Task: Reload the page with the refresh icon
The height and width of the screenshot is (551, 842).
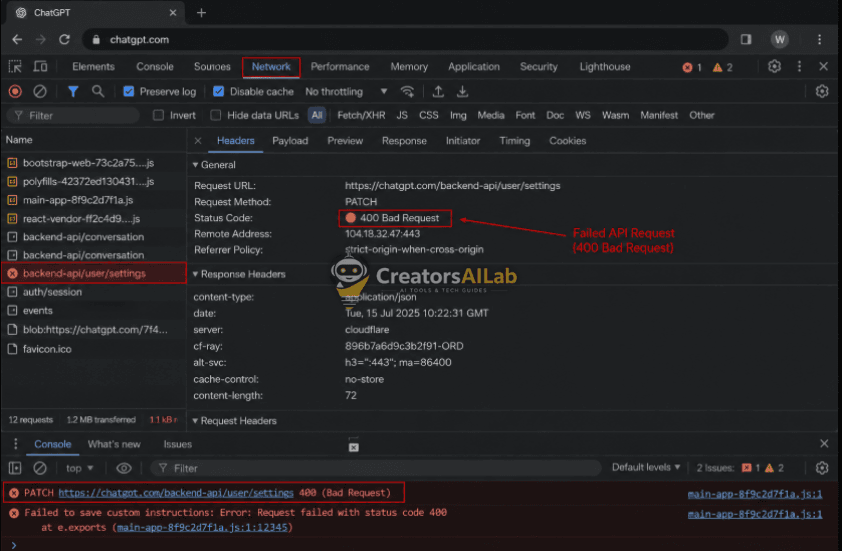Action: (64, 40)
